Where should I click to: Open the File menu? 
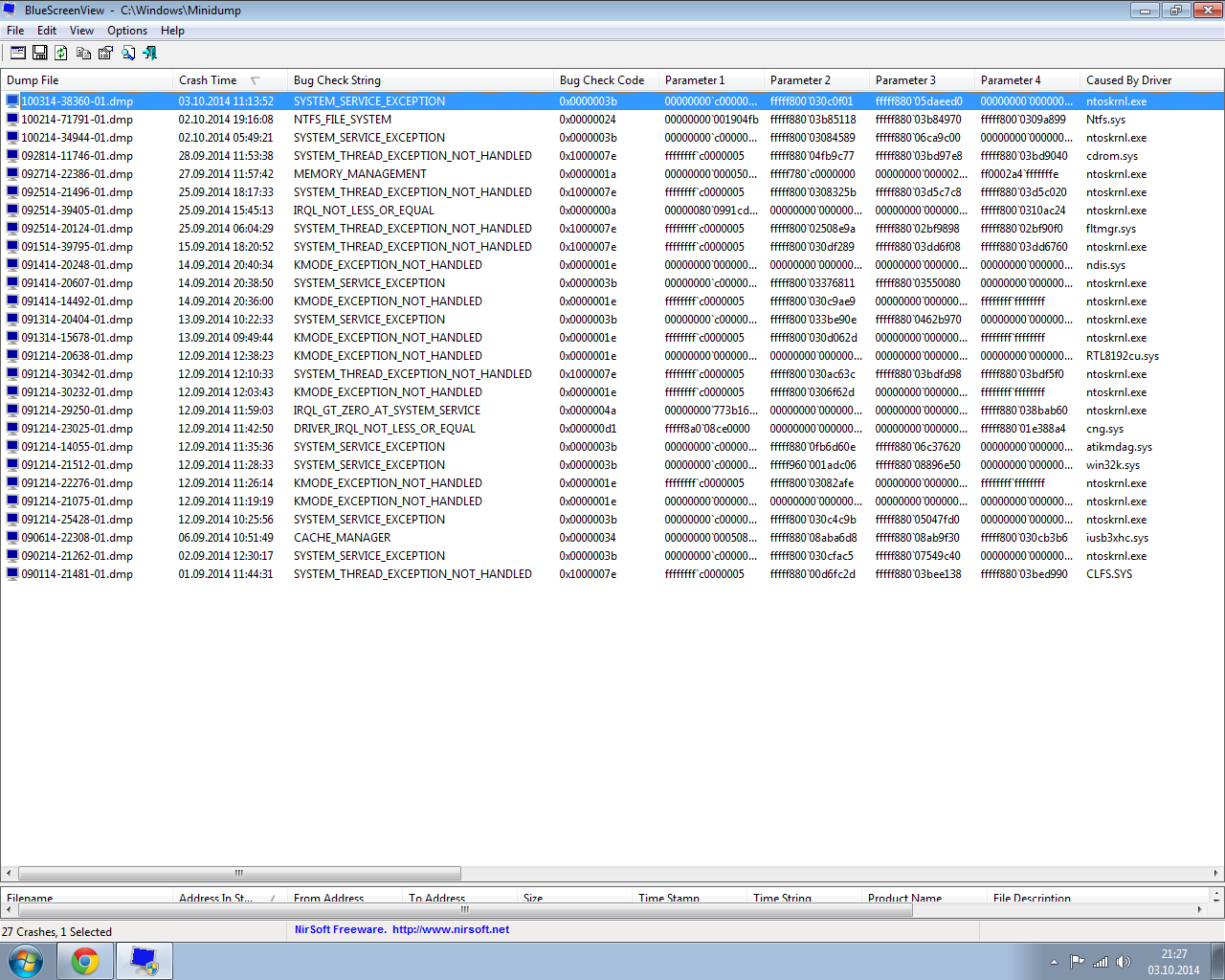coord(15,31)
